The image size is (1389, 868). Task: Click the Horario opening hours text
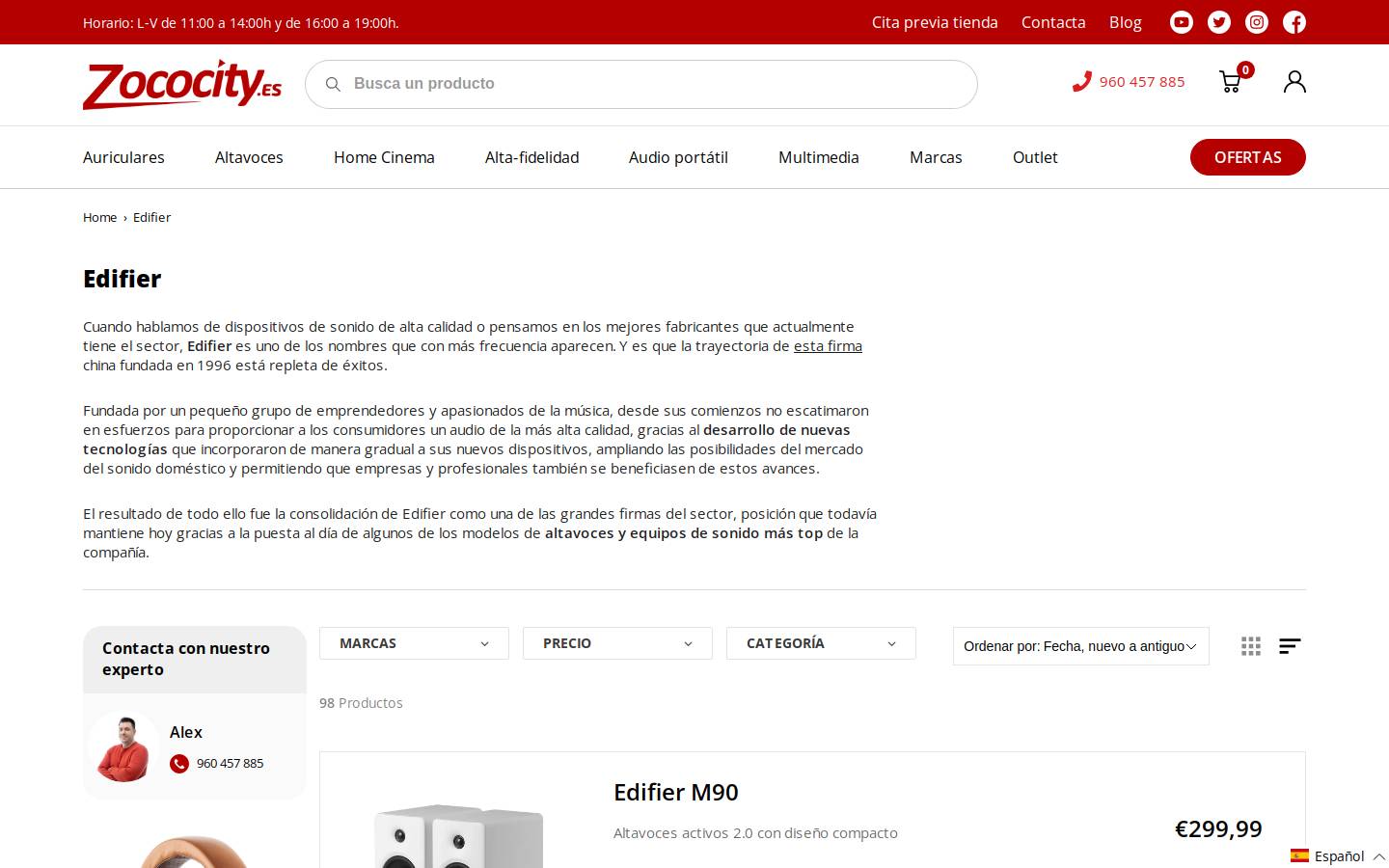[240, 22]
